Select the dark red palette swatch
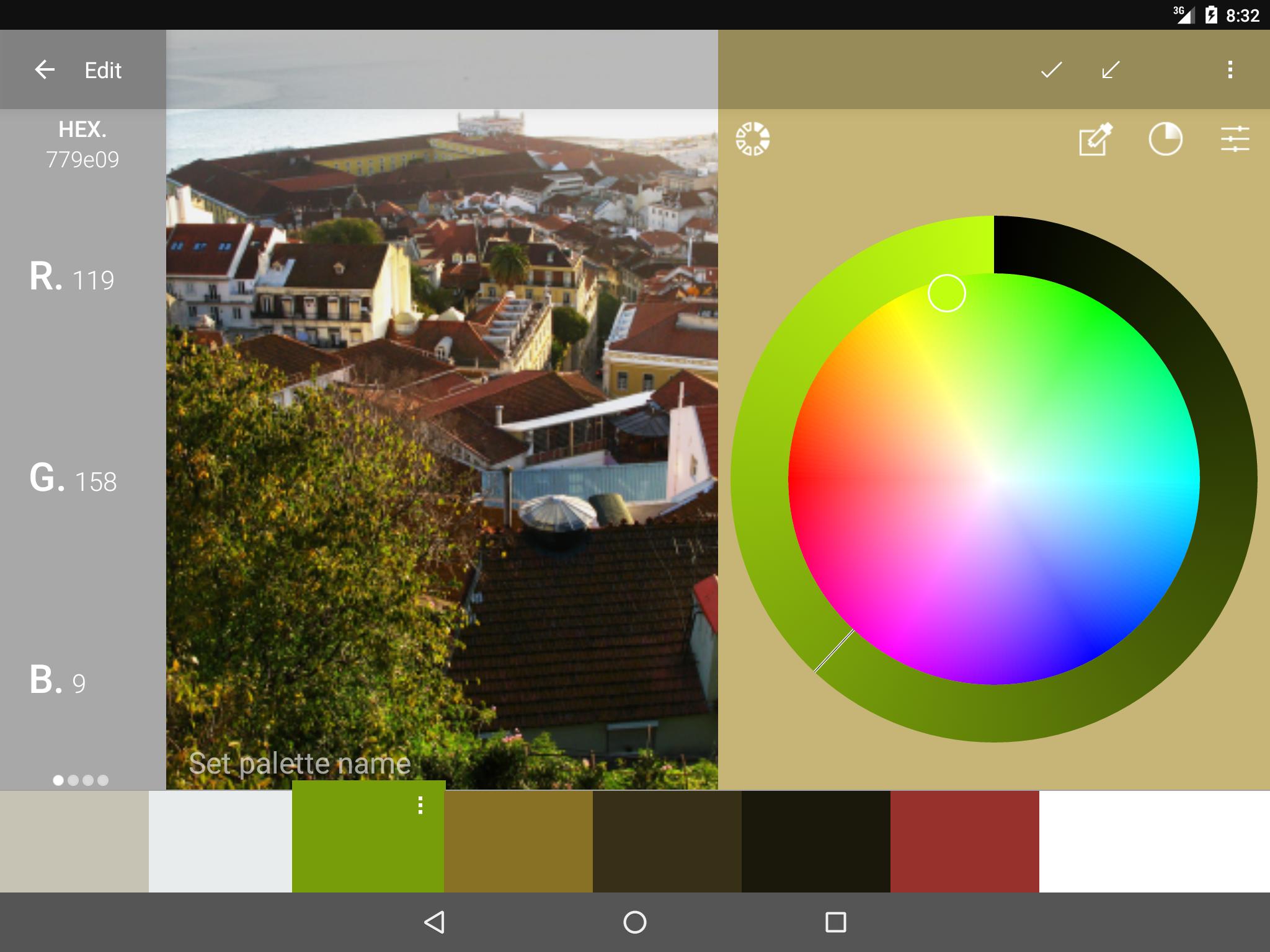Viewport: 1270px width, 952px height. [965, 842]
